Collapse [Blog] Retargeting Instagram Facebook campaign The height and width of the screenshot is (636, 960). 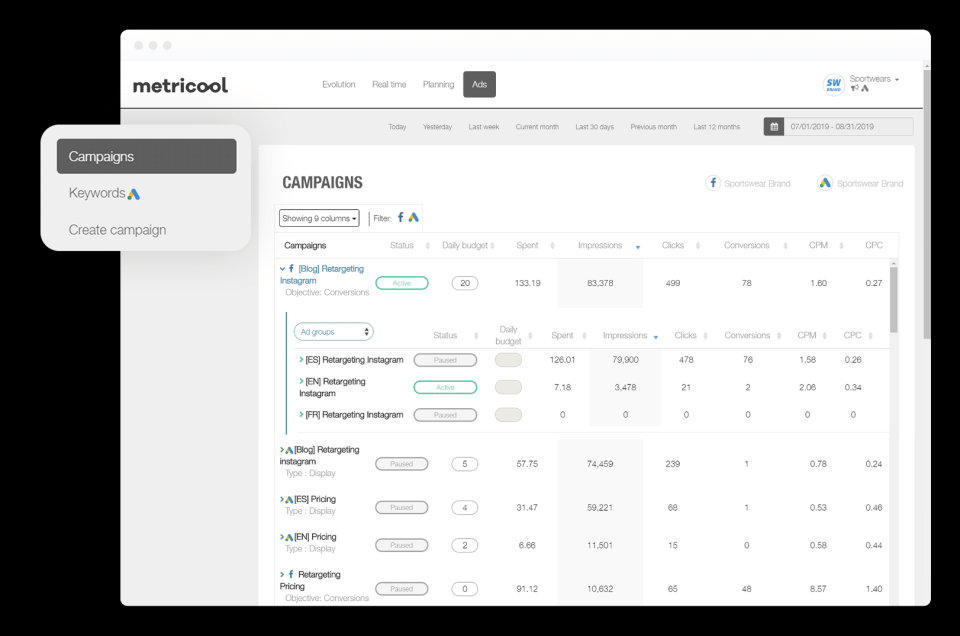tap(282, 269)
